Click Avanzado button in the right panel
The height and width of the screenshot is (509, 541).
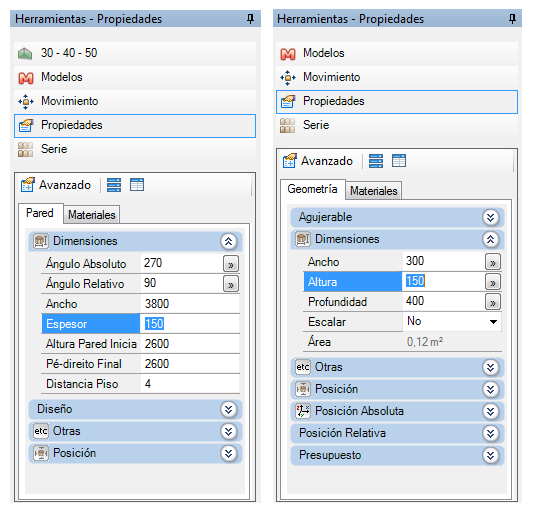tap(318, 161)
